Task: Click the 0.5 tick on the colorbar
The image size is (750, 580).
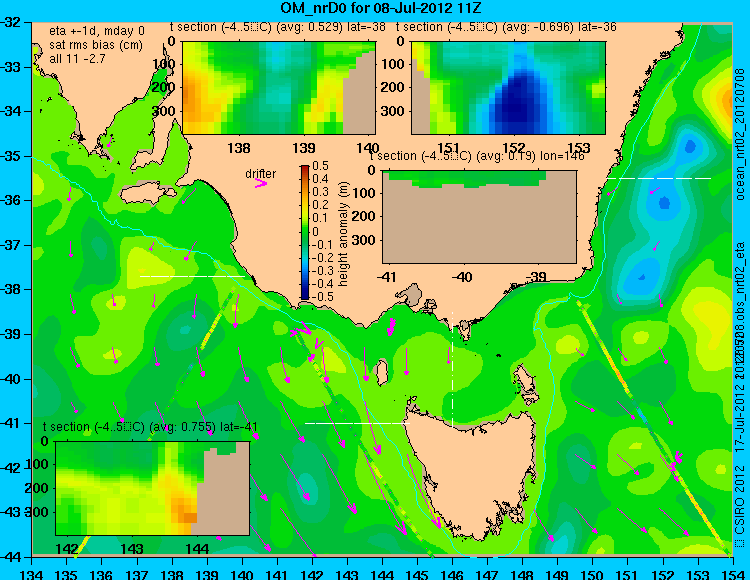Action: (320, 166)
